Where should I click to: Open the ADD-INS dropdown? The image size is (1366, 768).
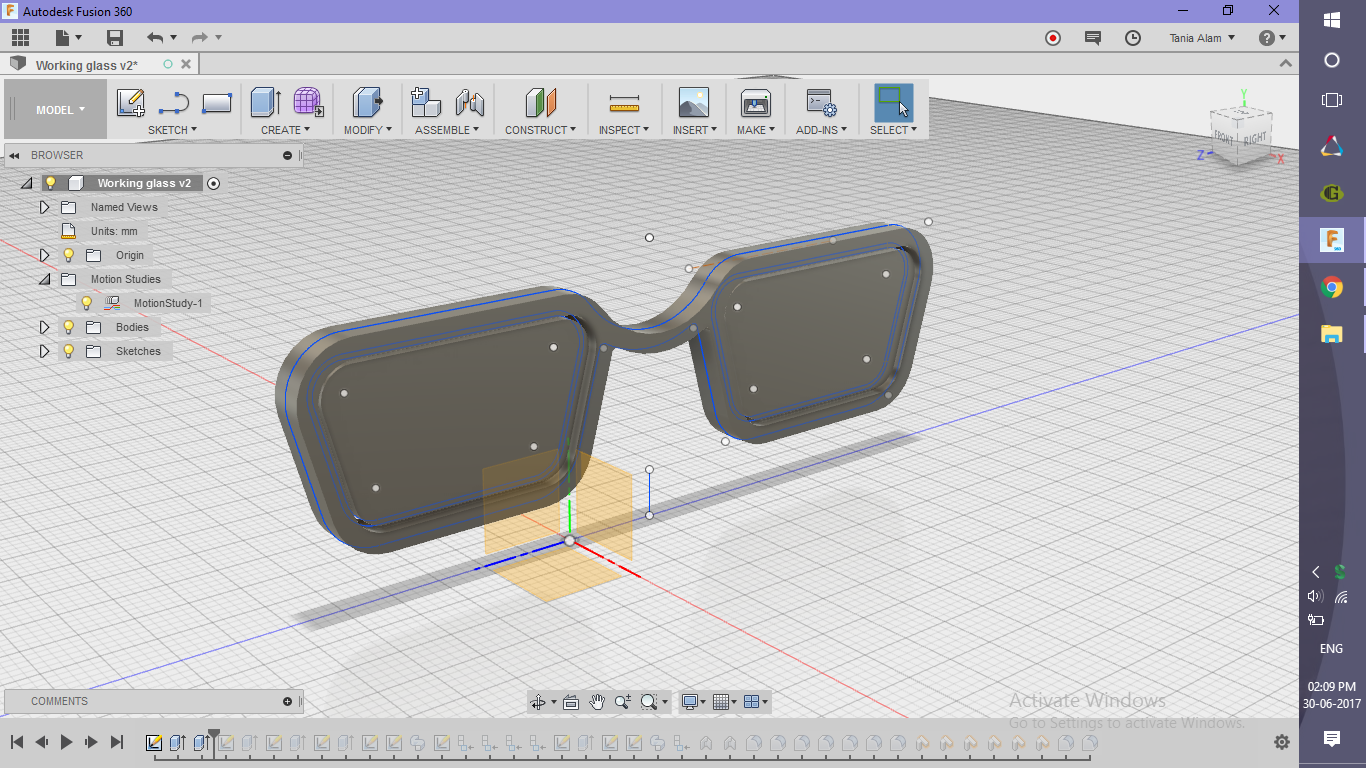pyautogui.click(x=822, y=130)
